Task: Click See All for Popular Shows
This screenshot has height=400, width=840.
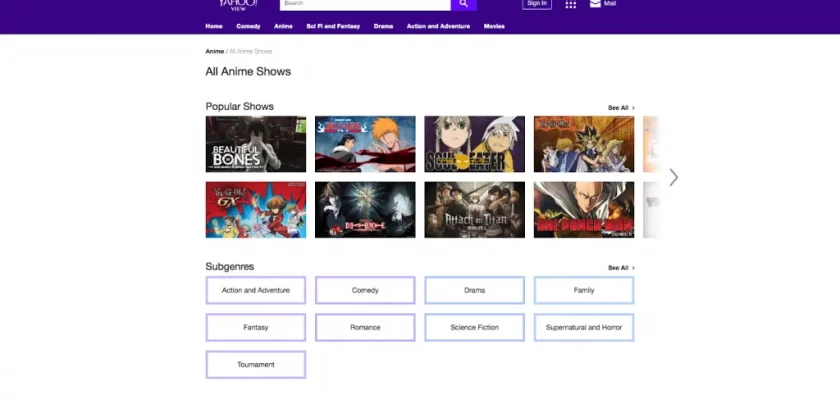Action: click(621, 108)
